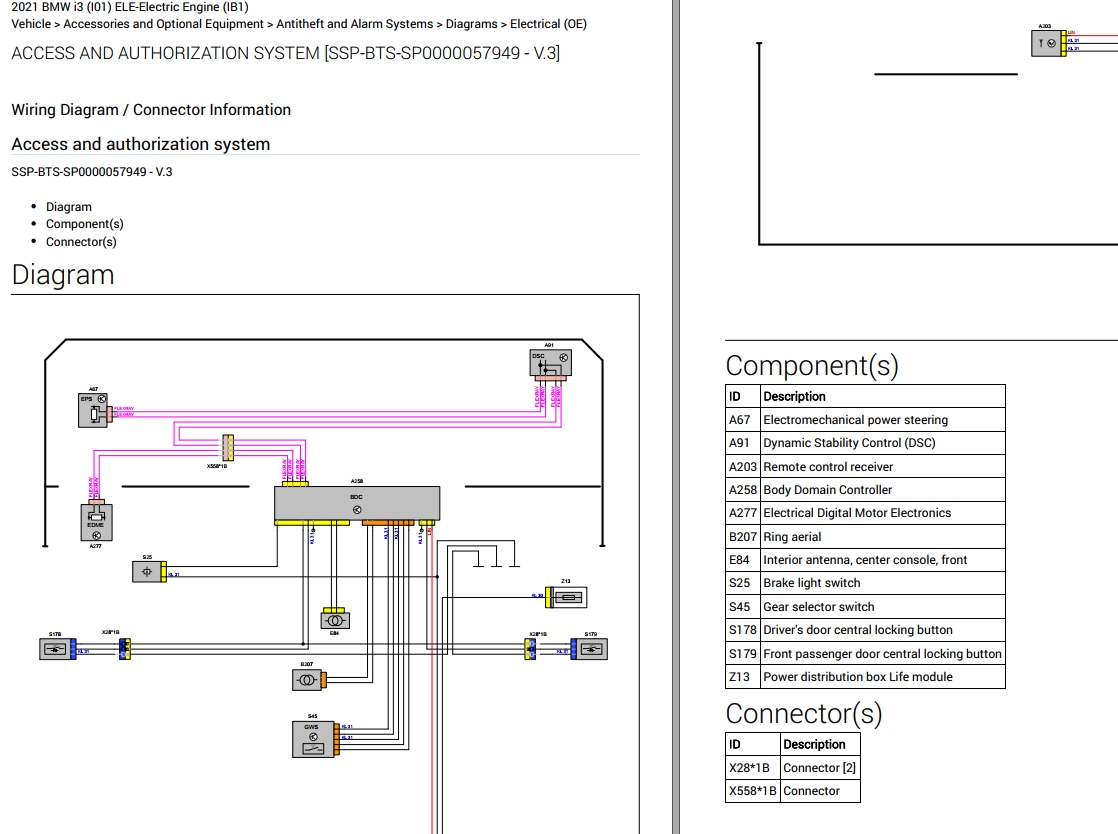
Task: Select the Interior antenna, center console, front row
Action: (x=865, y=560)
